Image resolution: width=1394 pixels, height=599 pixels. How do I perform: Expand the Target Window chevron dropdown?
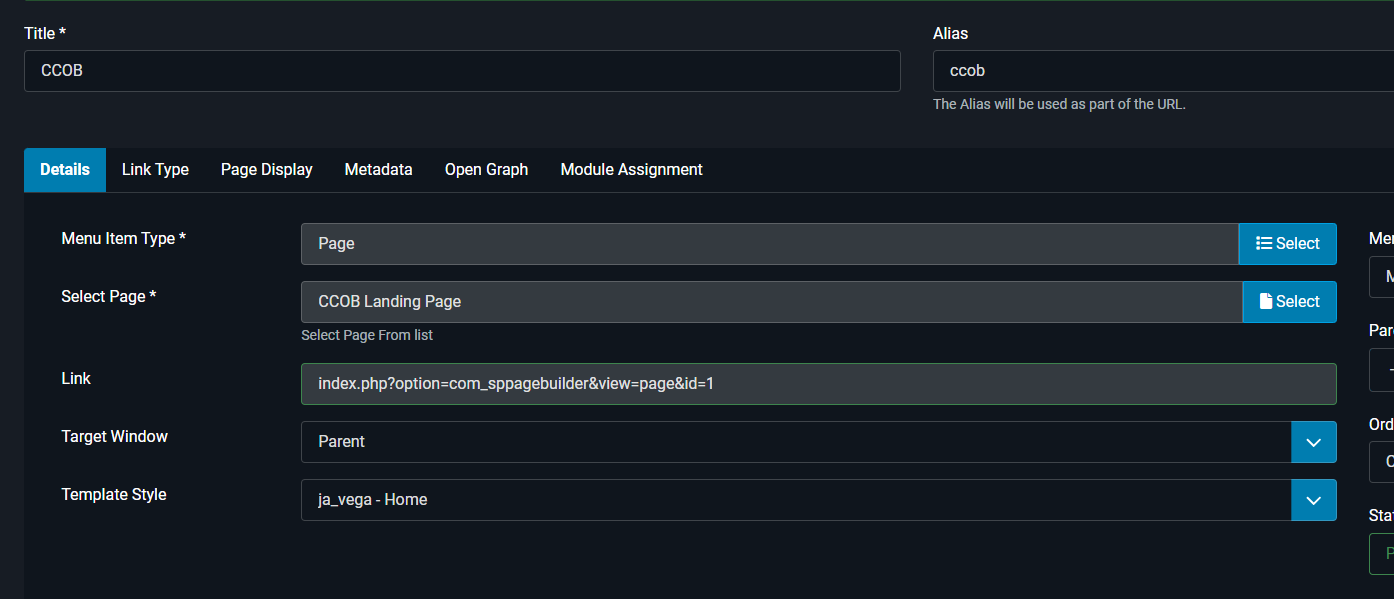[x=1313, y=442]
